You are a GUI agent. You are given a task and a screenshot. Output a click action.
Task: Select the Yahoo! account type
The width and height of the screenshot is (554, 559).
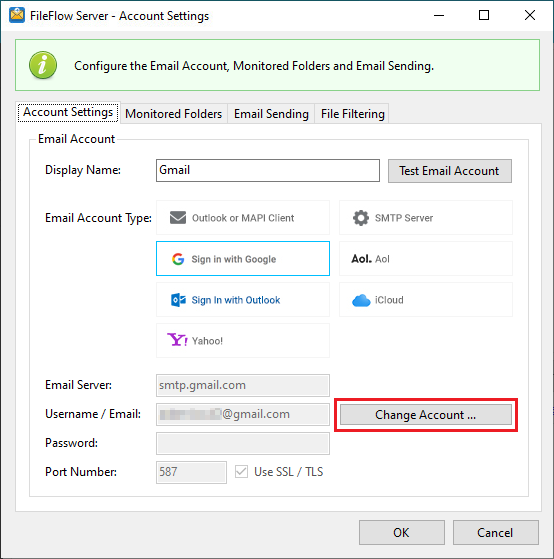(x=243, y=340)
